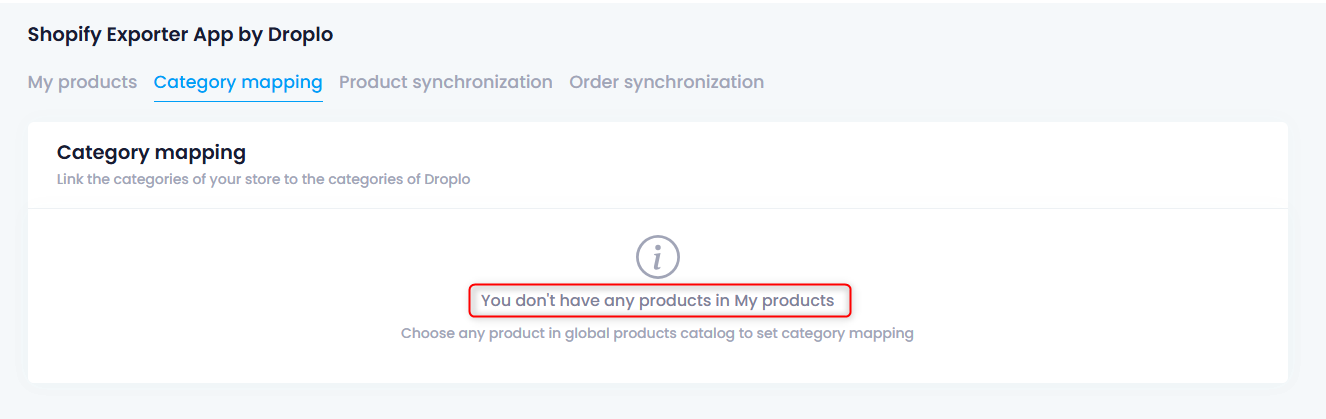Click the Category mapping card heading
The width and height of the screenshot is (1326, 419).
tap(151, 153)
